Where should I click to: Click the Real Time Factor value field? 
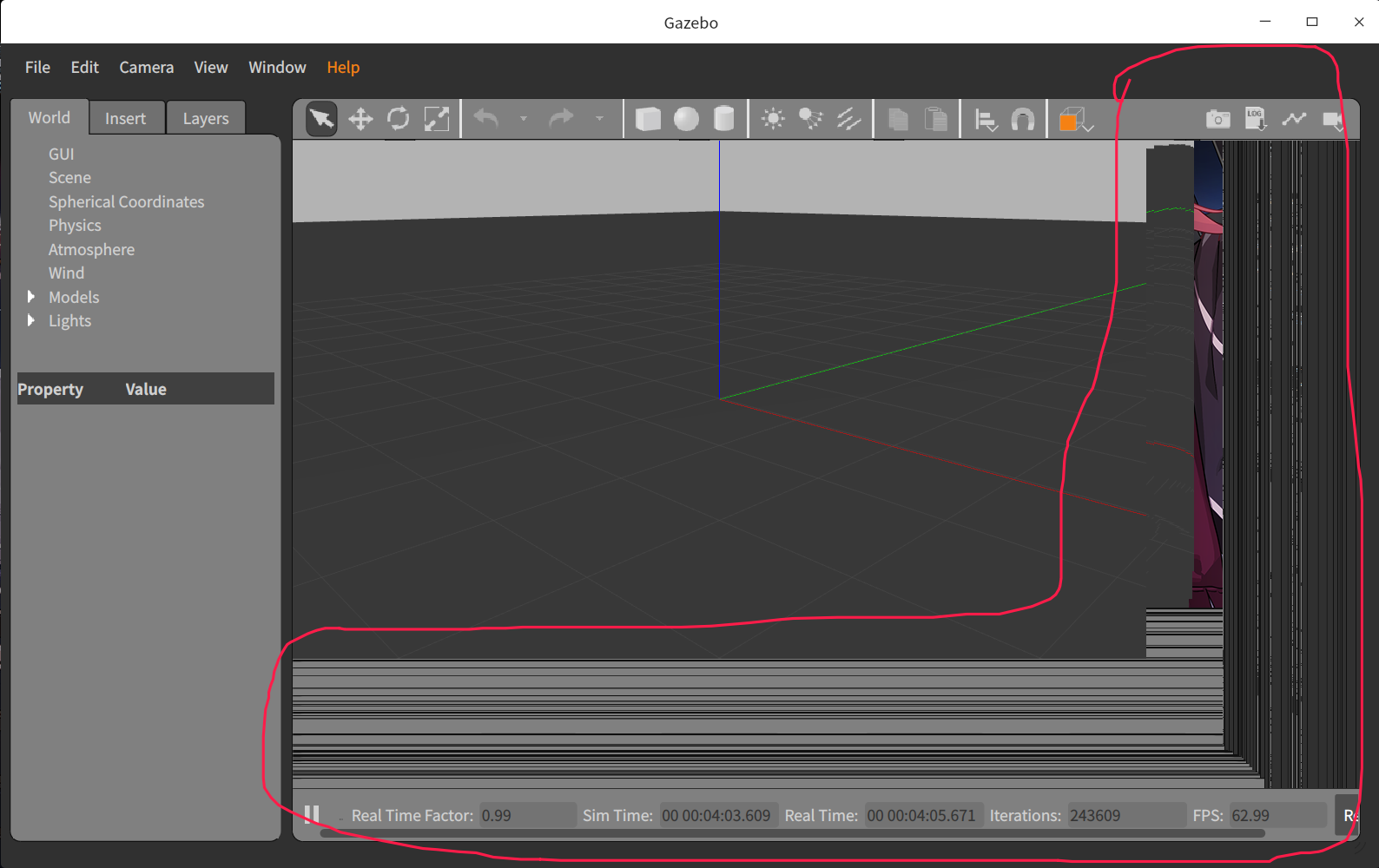pyautogui.click(x=527, y=815)
